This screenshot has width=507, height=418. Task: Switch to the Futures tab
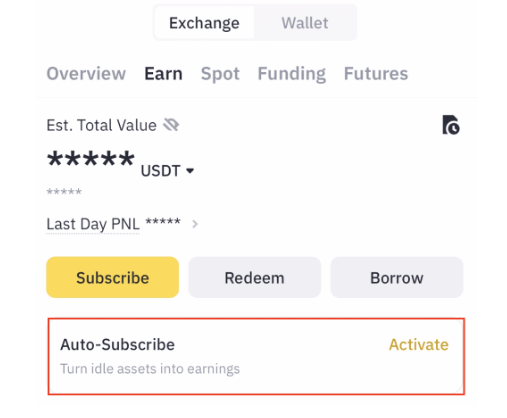click(x=376, y=73)
